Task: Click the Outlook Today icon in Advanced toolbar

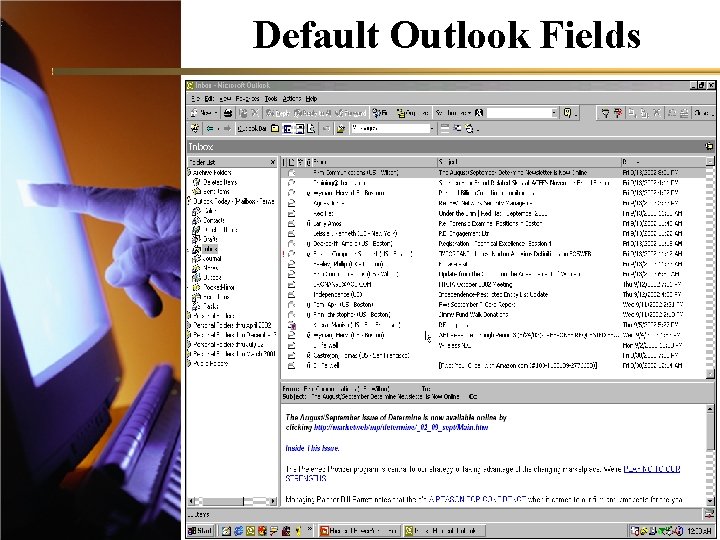Action: 195,129
